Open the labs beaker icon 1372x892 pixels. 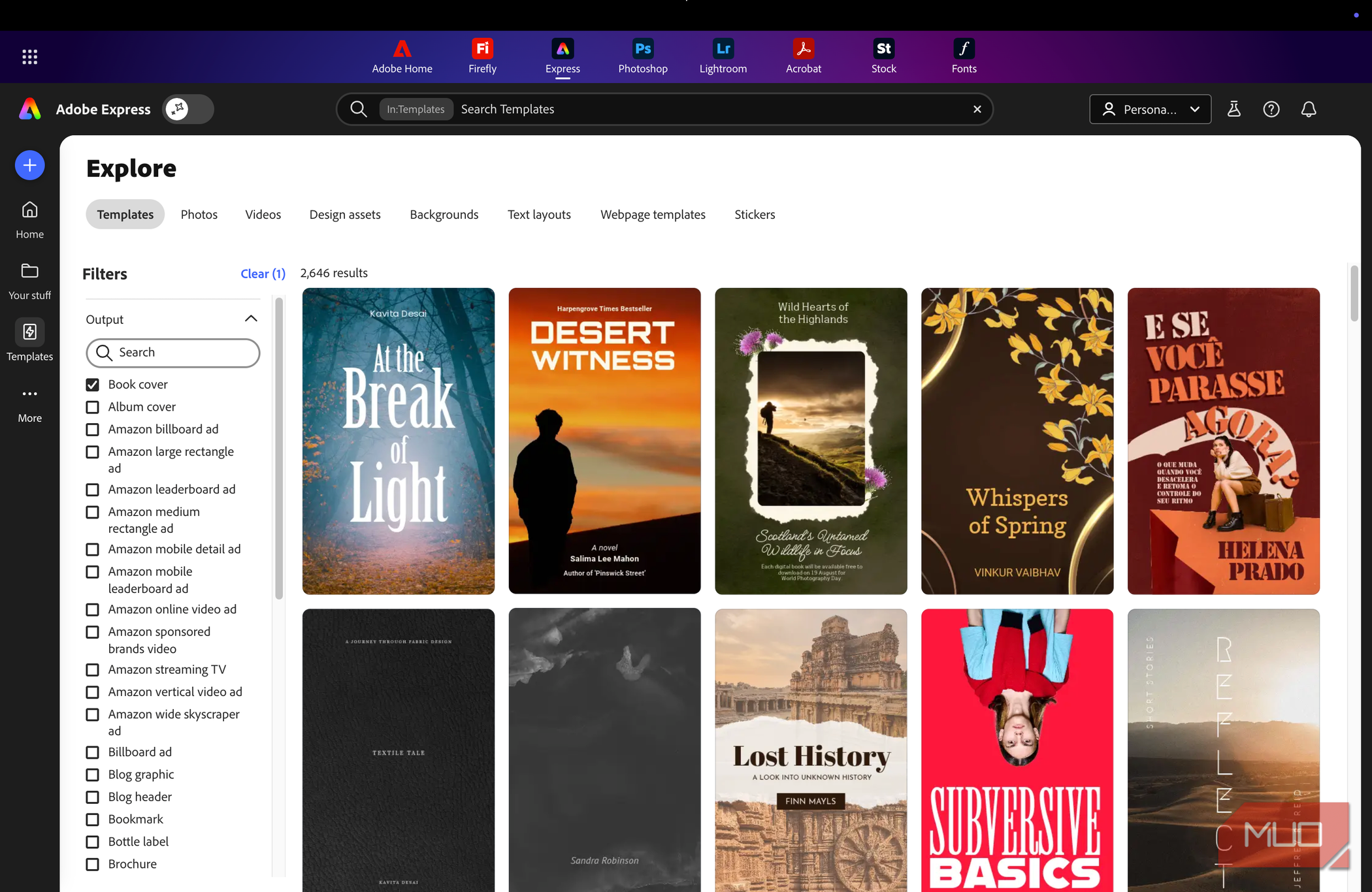tap(1233, 109)
